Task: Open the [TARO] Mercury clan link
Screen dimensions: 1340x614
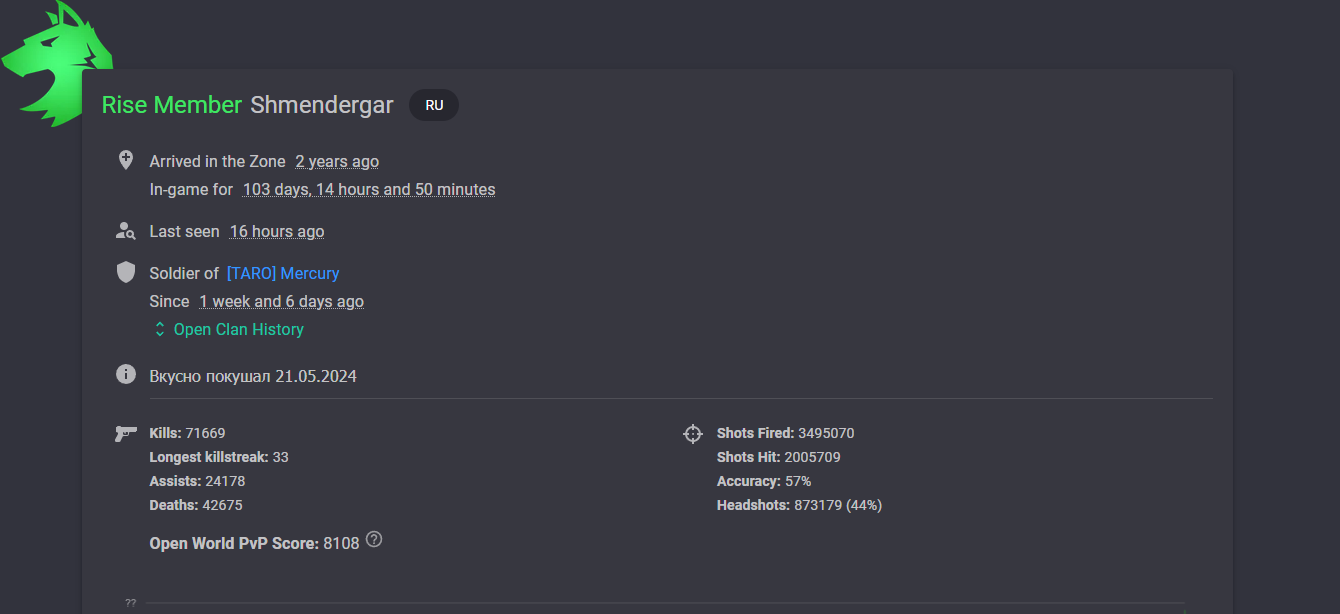Action: tap(283, 273)
